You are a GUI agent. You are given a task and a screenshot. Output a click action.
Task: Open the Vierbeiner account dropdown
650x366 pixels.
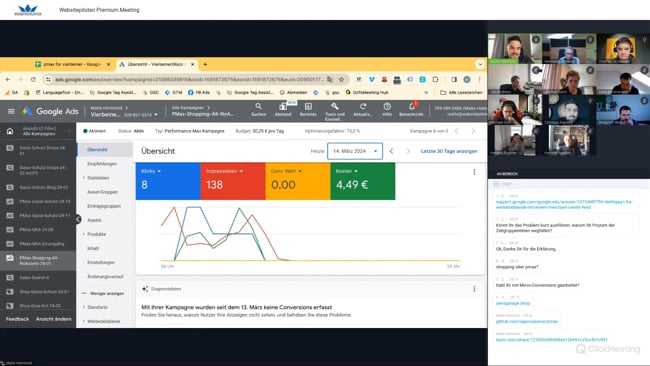(x=124, y=114)
